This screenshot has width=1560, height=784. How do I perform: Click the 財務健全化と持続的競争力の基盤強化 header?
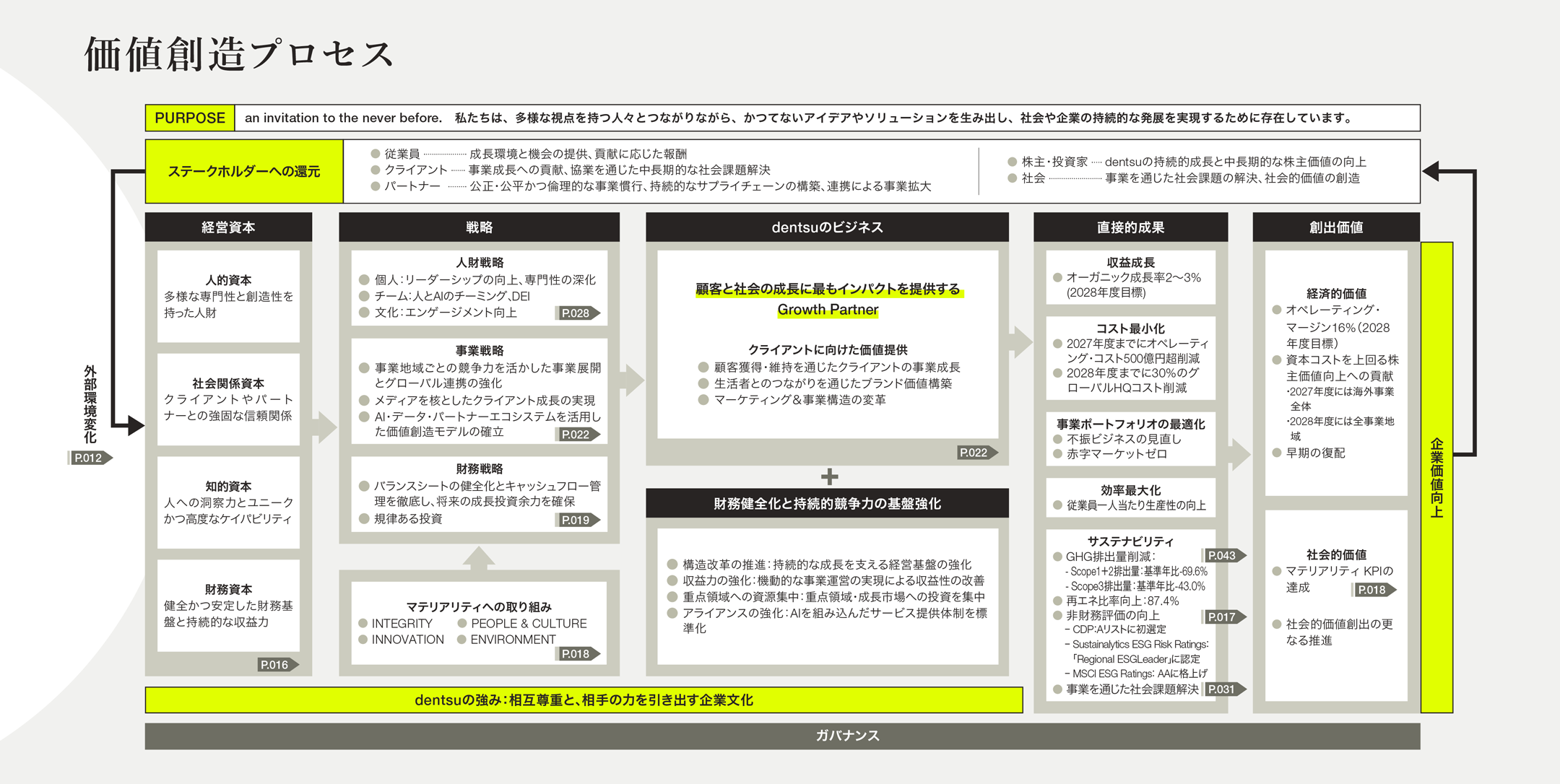[x=827, y=503]
